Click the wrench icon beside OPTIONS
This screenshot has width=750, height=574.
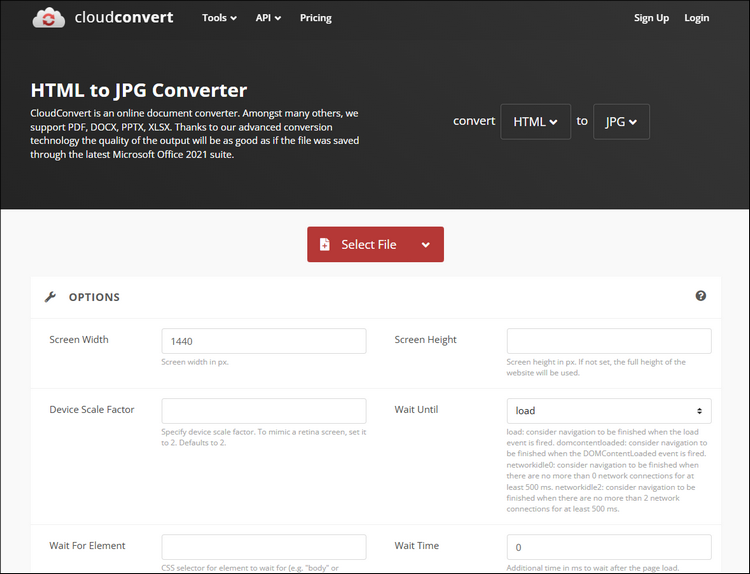click(50, 297)
